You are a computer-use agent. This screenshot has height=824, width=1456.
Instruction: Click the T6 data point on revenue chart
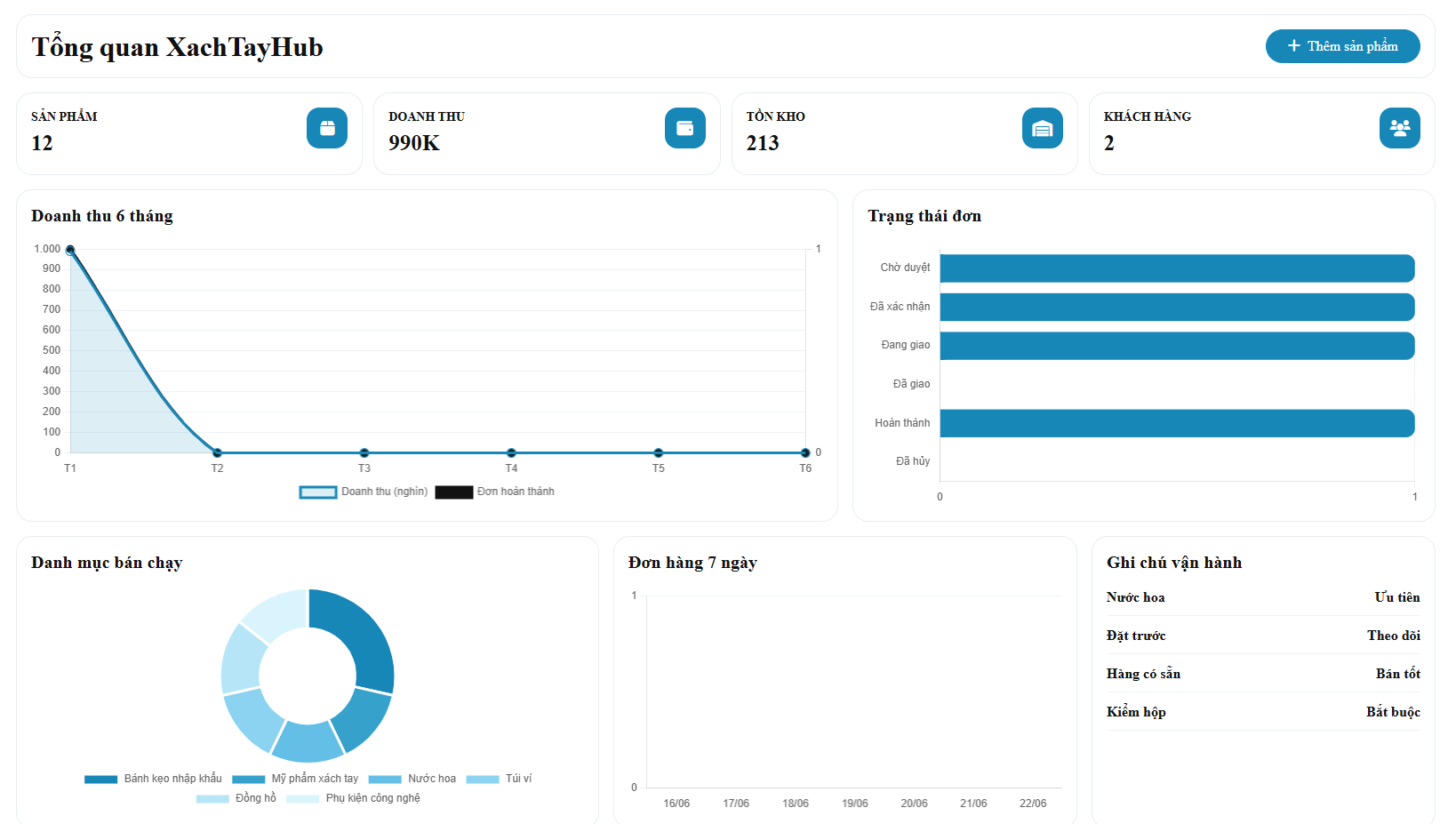pos(805,452)
